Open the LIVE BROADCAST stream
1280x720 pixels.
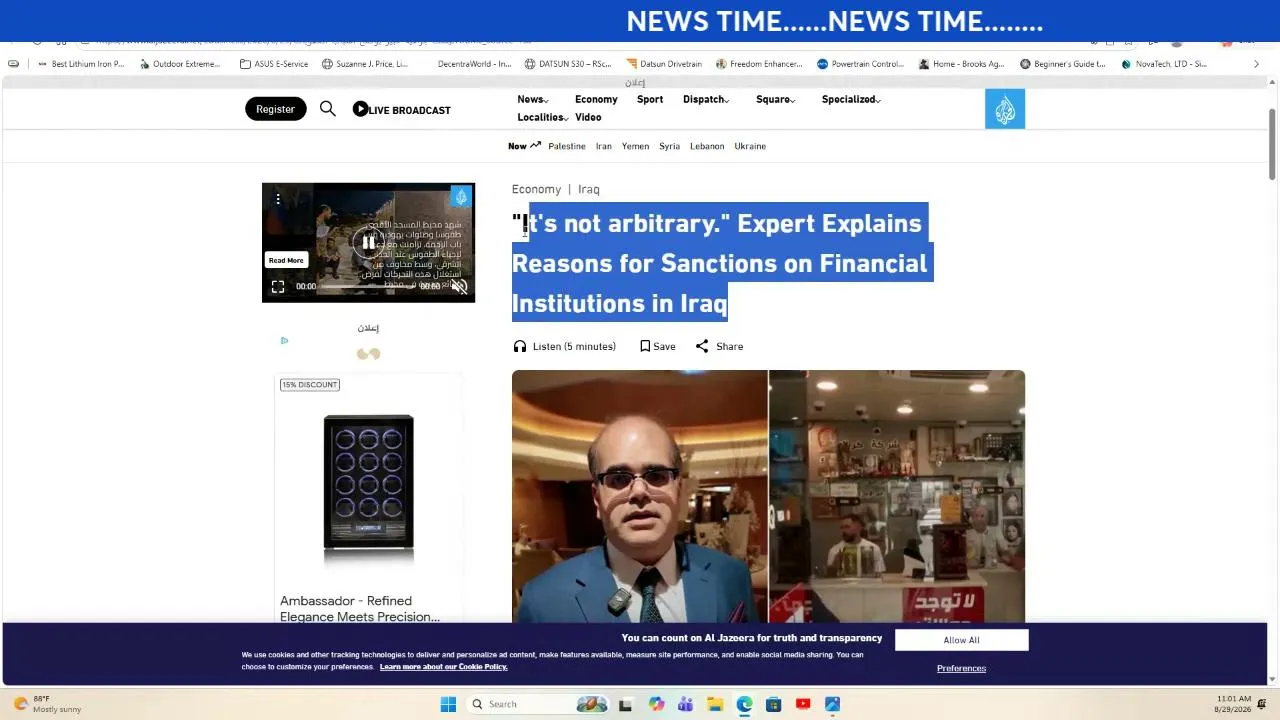(x=402, y=109)
